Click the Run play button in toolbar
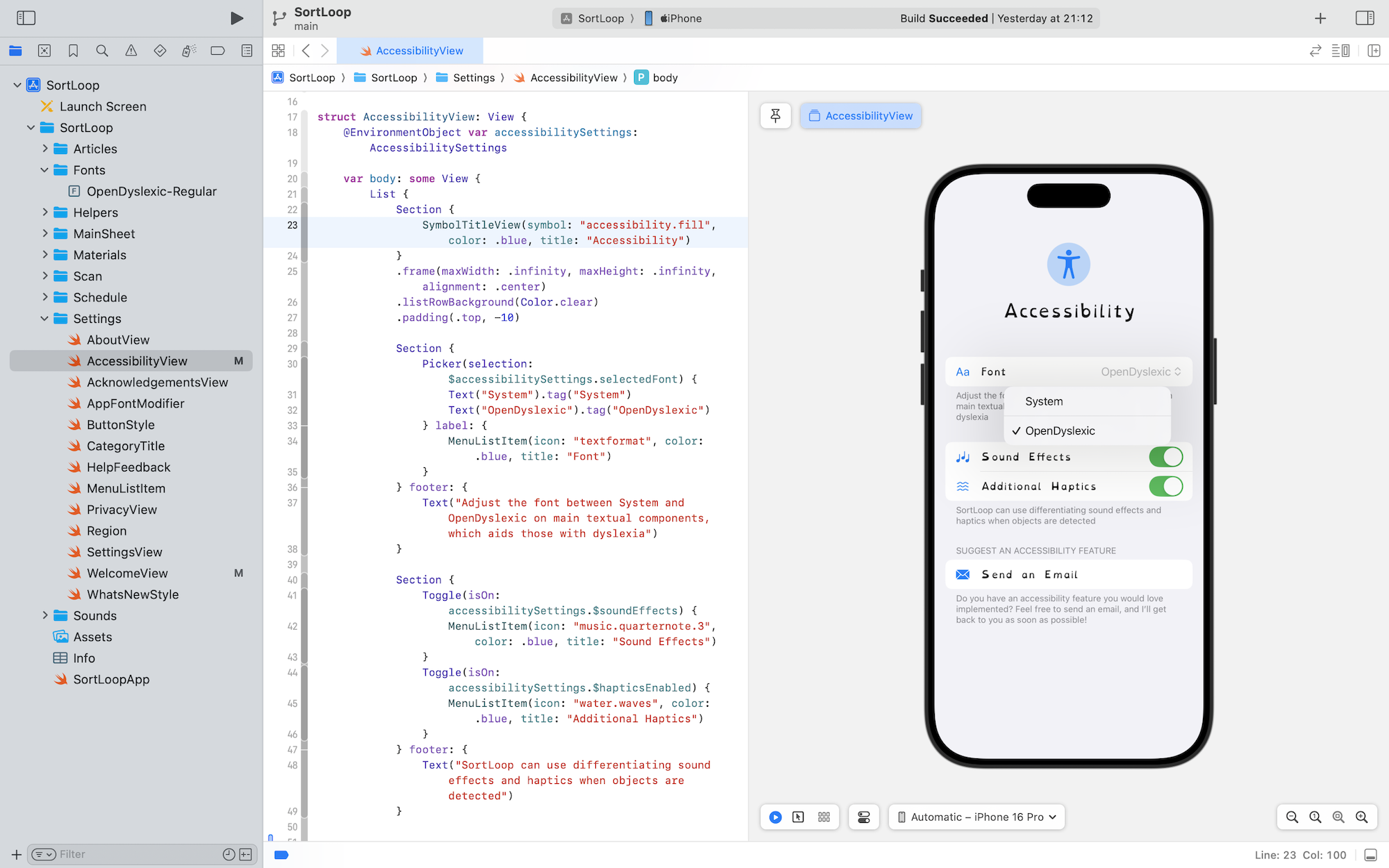1389x868 pixels. 237,18
